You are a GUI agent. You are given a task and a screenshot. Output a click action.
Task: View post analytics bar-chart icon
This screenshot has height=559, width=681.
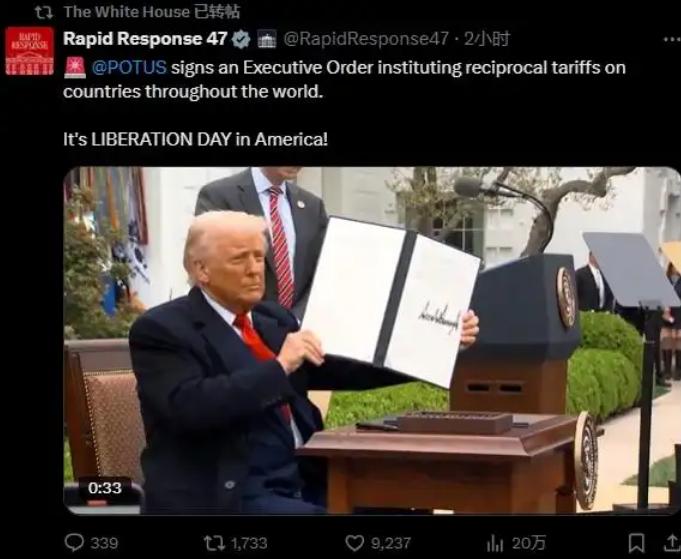(495, 543)
